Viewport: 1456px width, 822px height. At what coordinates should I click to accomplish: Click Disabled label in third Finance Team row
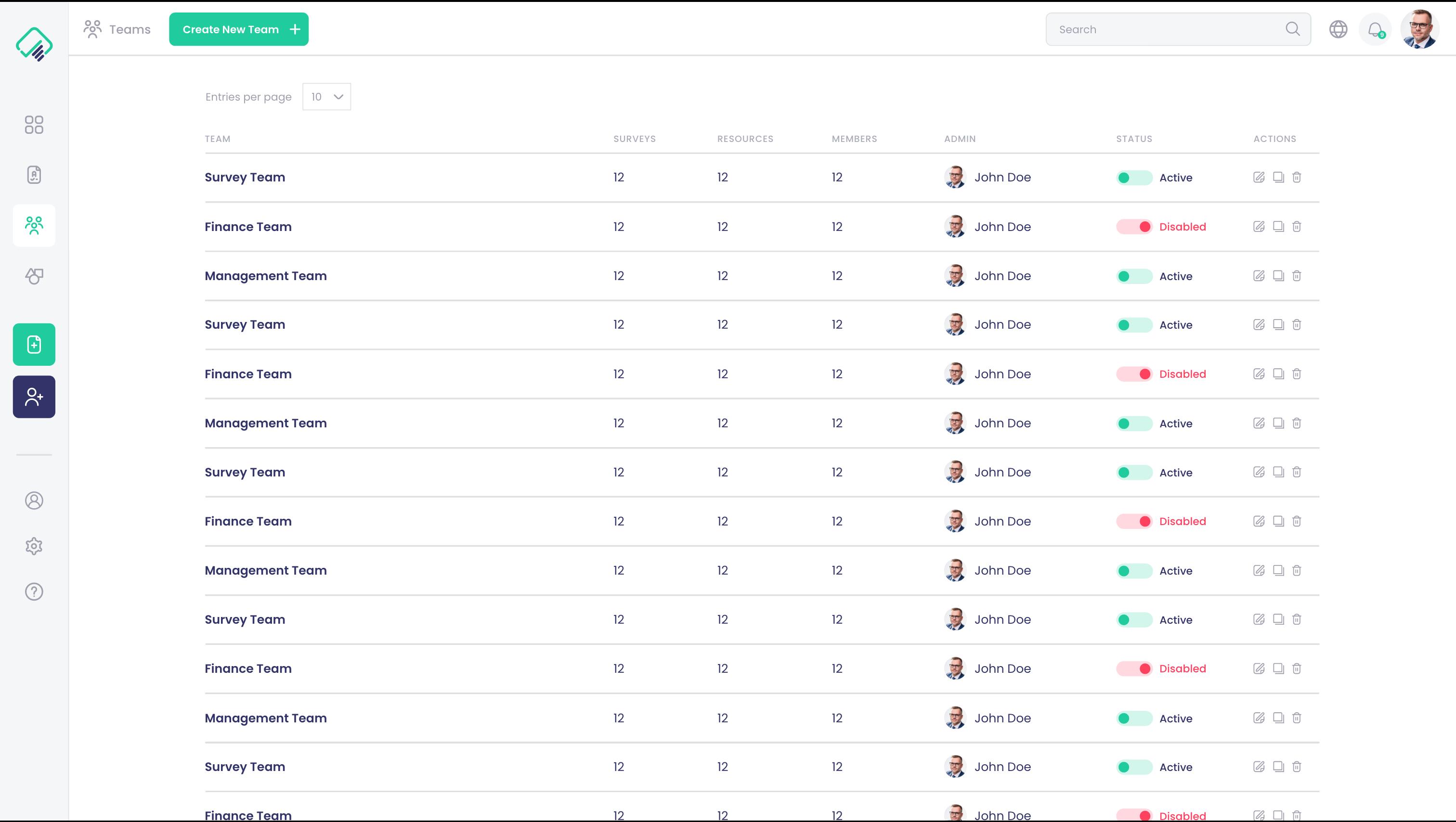[1183, 521]
